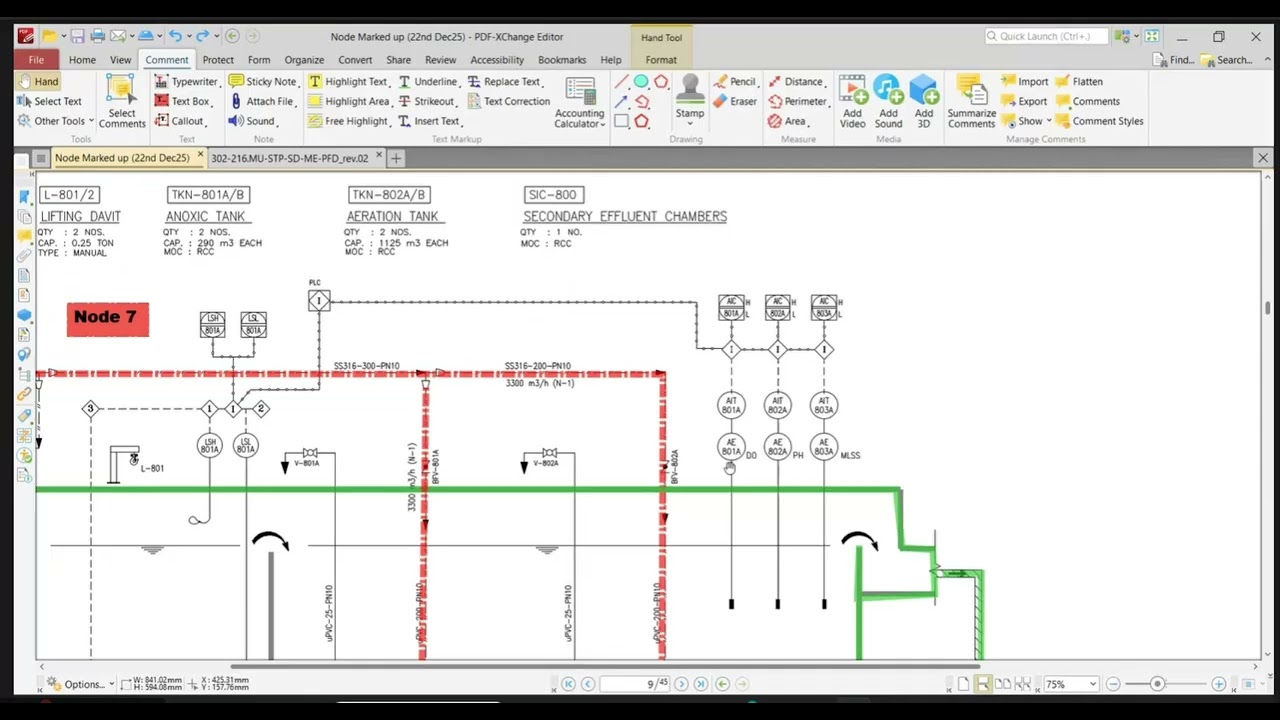1280x720 pixels.
Task: Choose the Distance measure tool
Action: point(796,81)
